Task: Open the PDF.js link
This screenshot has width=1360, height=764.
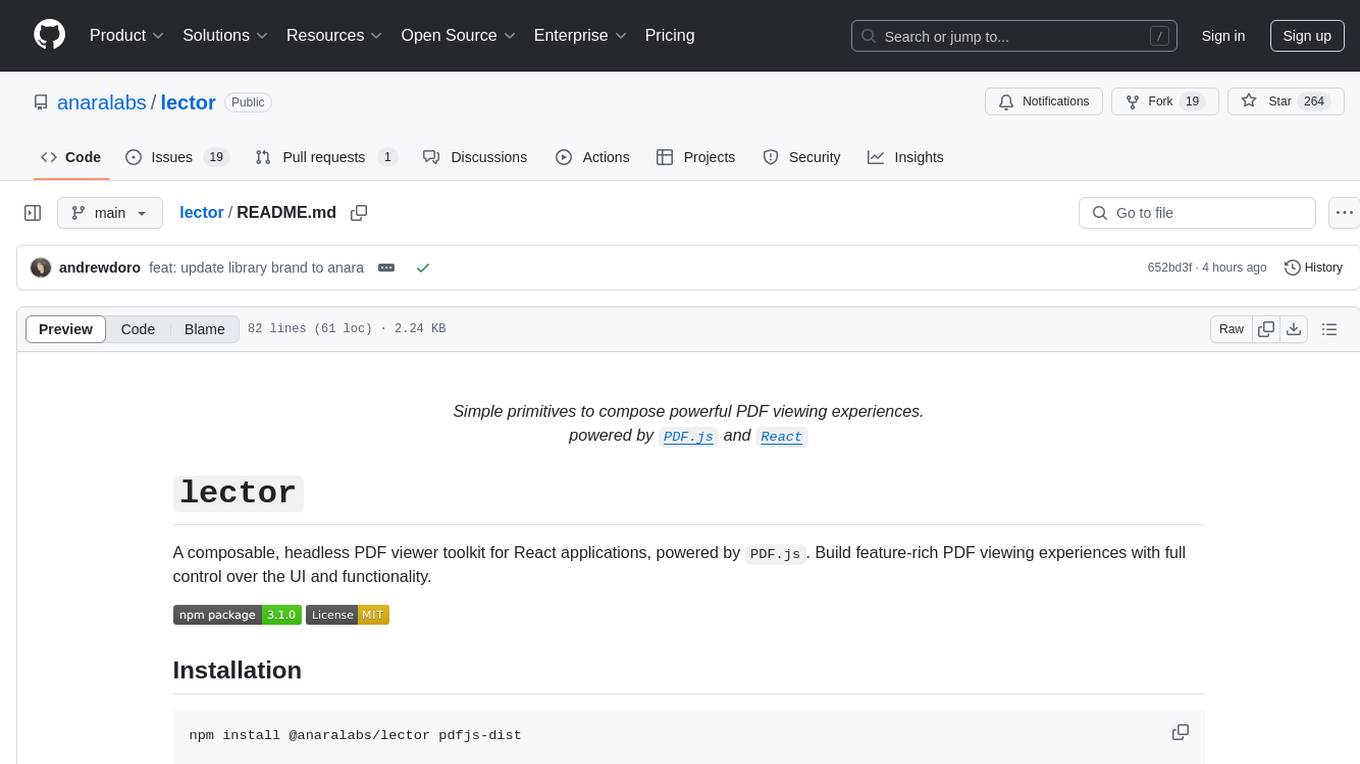Action: click(689, 436)
